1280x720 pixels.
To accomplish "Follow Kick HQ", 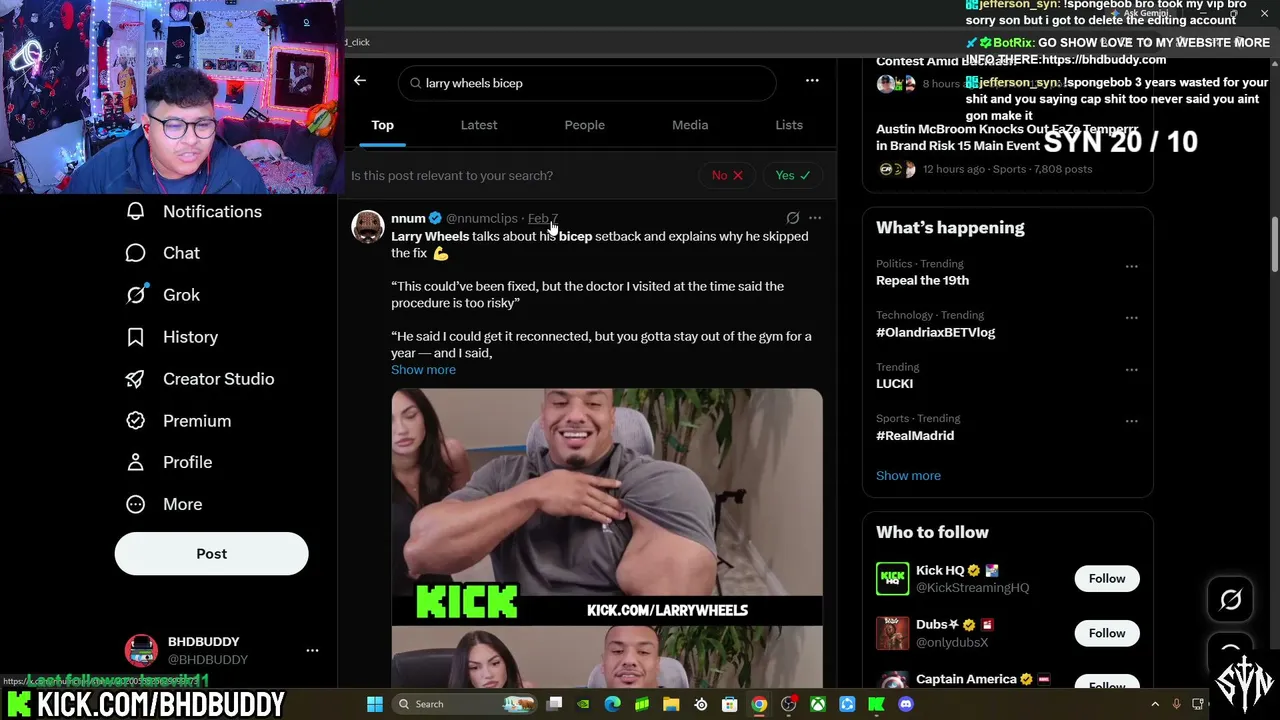I will click(1107, 578).
